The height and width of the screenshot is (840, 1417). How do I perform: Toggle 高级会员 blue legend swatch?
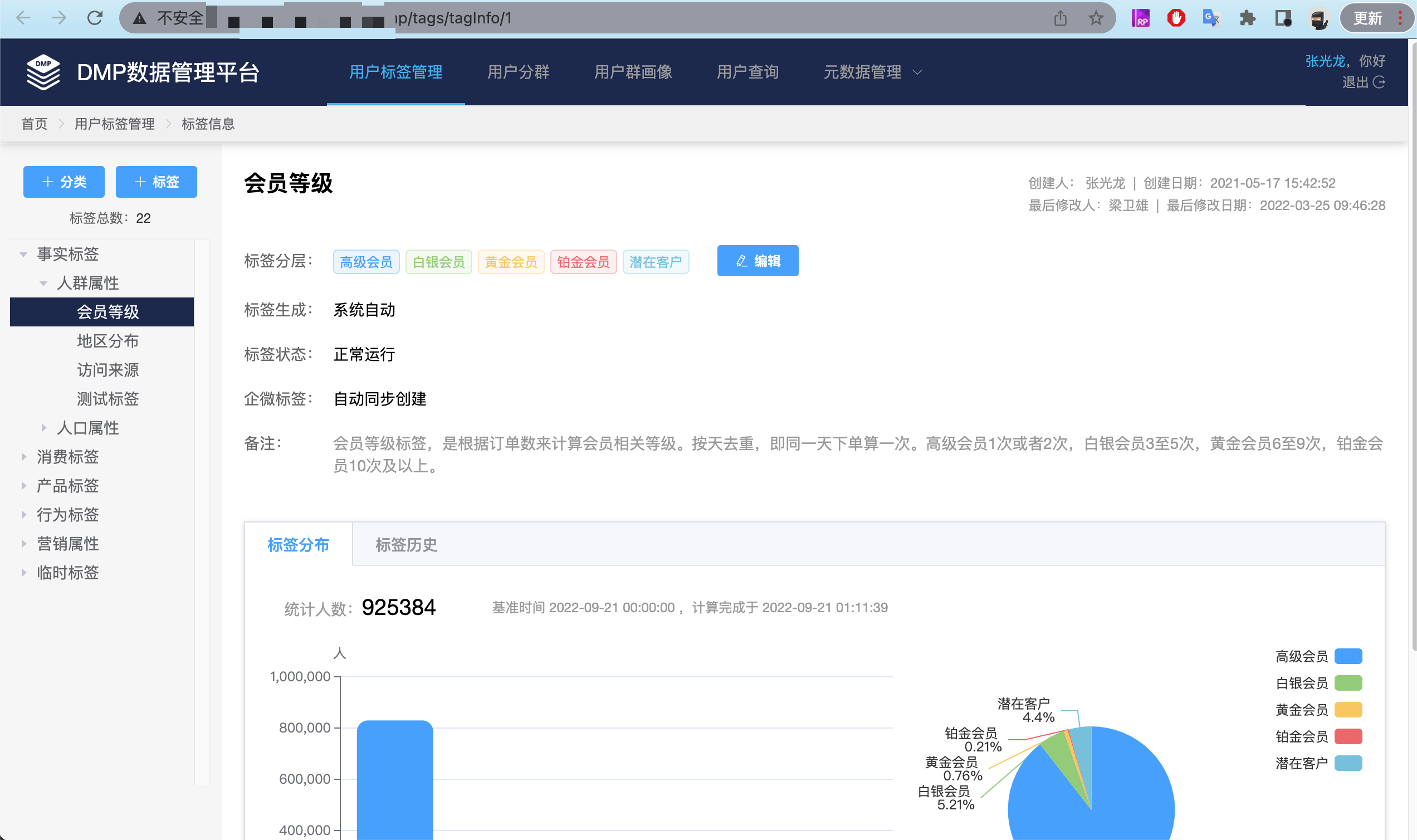(x=1348, y=656)
